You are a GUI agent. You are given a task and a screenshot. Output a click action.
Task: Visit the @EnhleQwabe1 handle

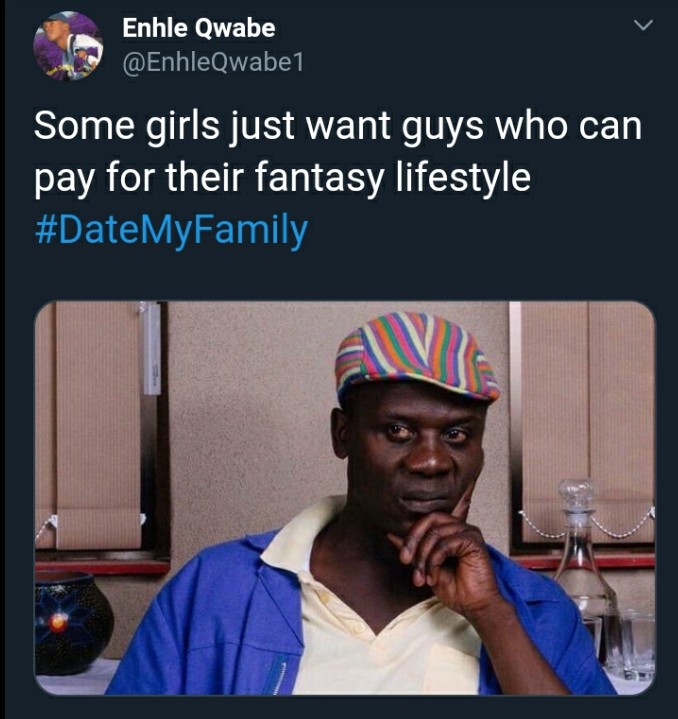tap(213, 63)
